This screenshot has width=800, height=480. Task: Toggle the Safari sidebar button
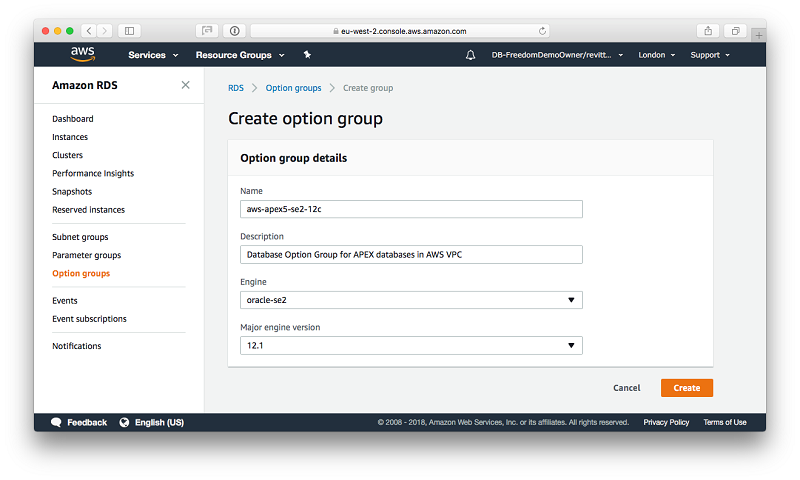coord(130,31)
